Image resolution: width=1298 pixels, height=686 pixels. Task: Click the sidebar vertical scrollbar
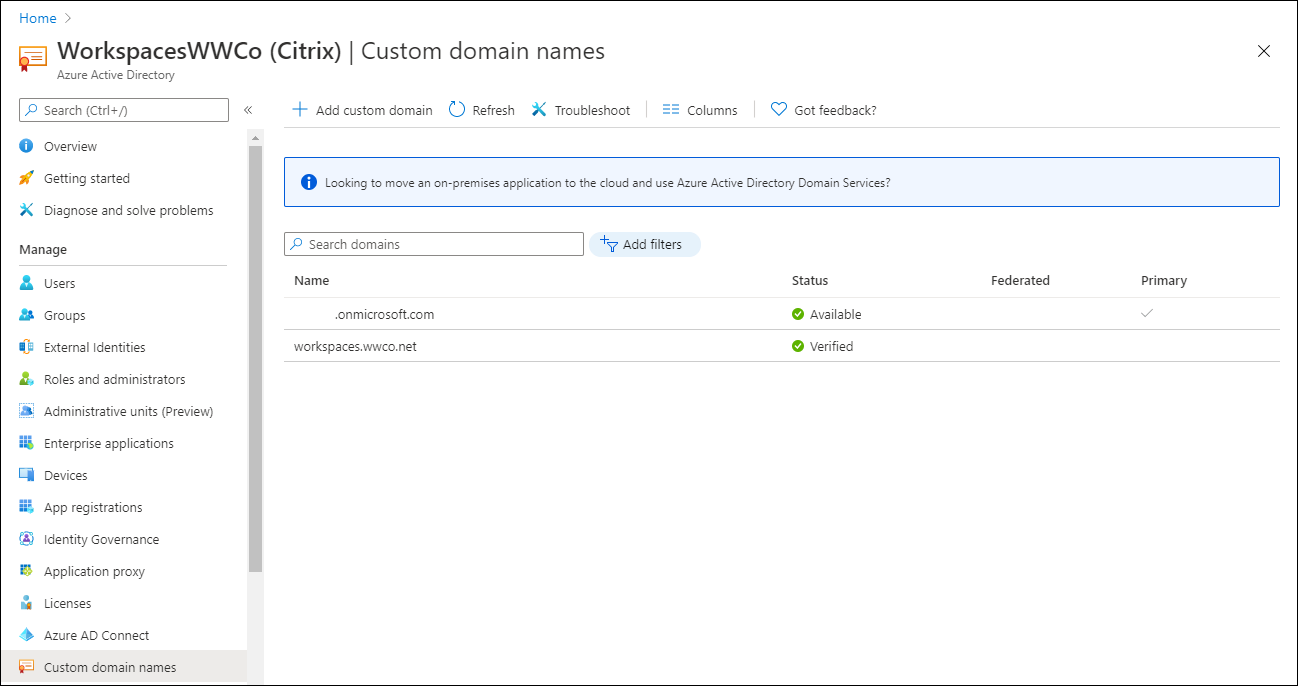click(255, 360)
